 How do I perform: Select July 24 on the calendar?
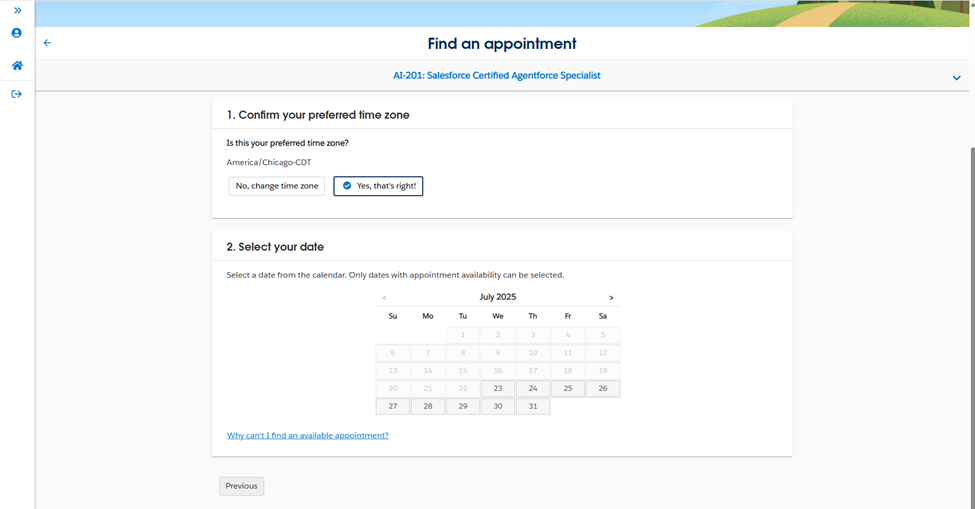click(x=533, y=388)
